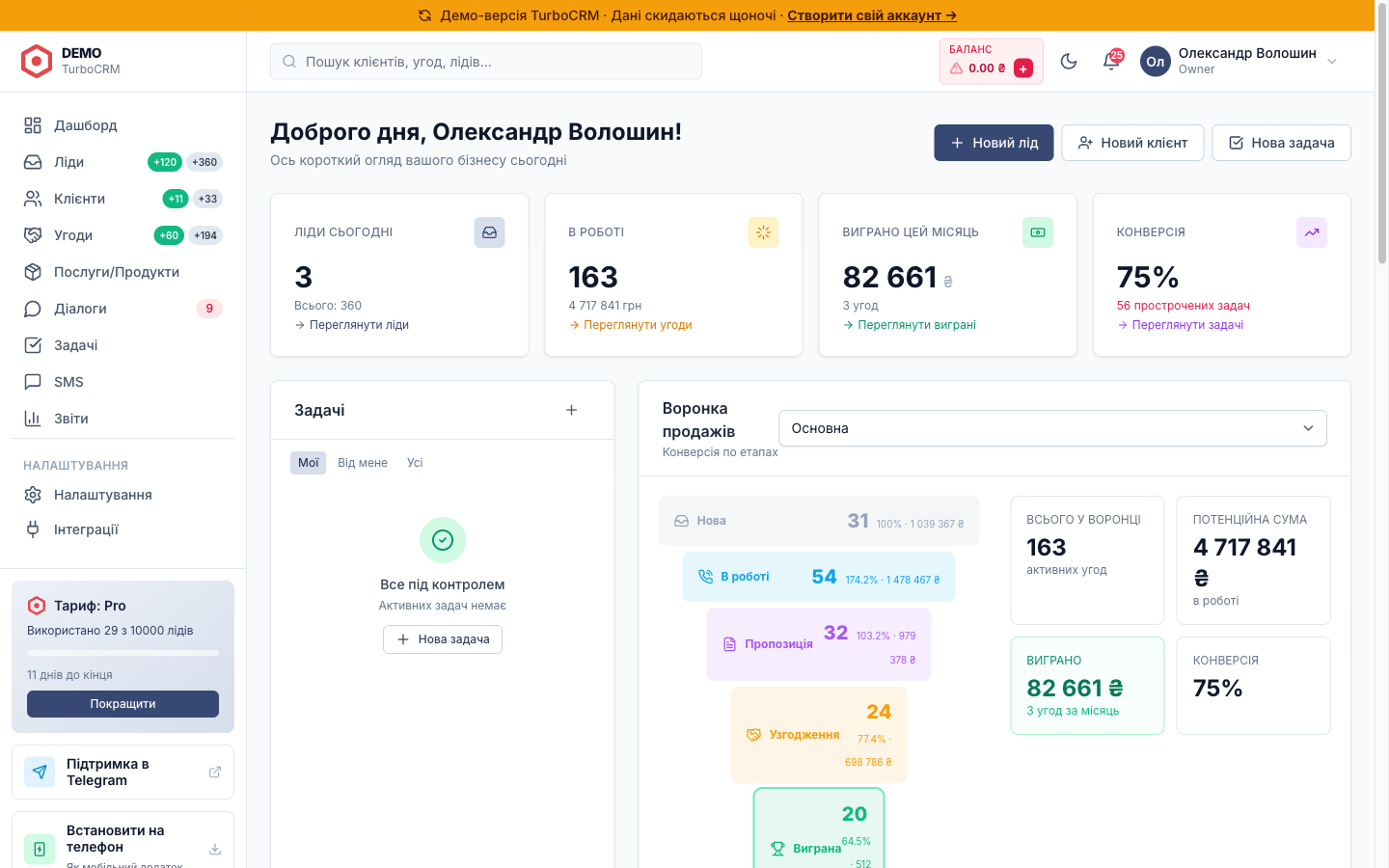Click the +120 leads badge
The width and height of the screenshot is (1389, 868).
coord(165,162)
